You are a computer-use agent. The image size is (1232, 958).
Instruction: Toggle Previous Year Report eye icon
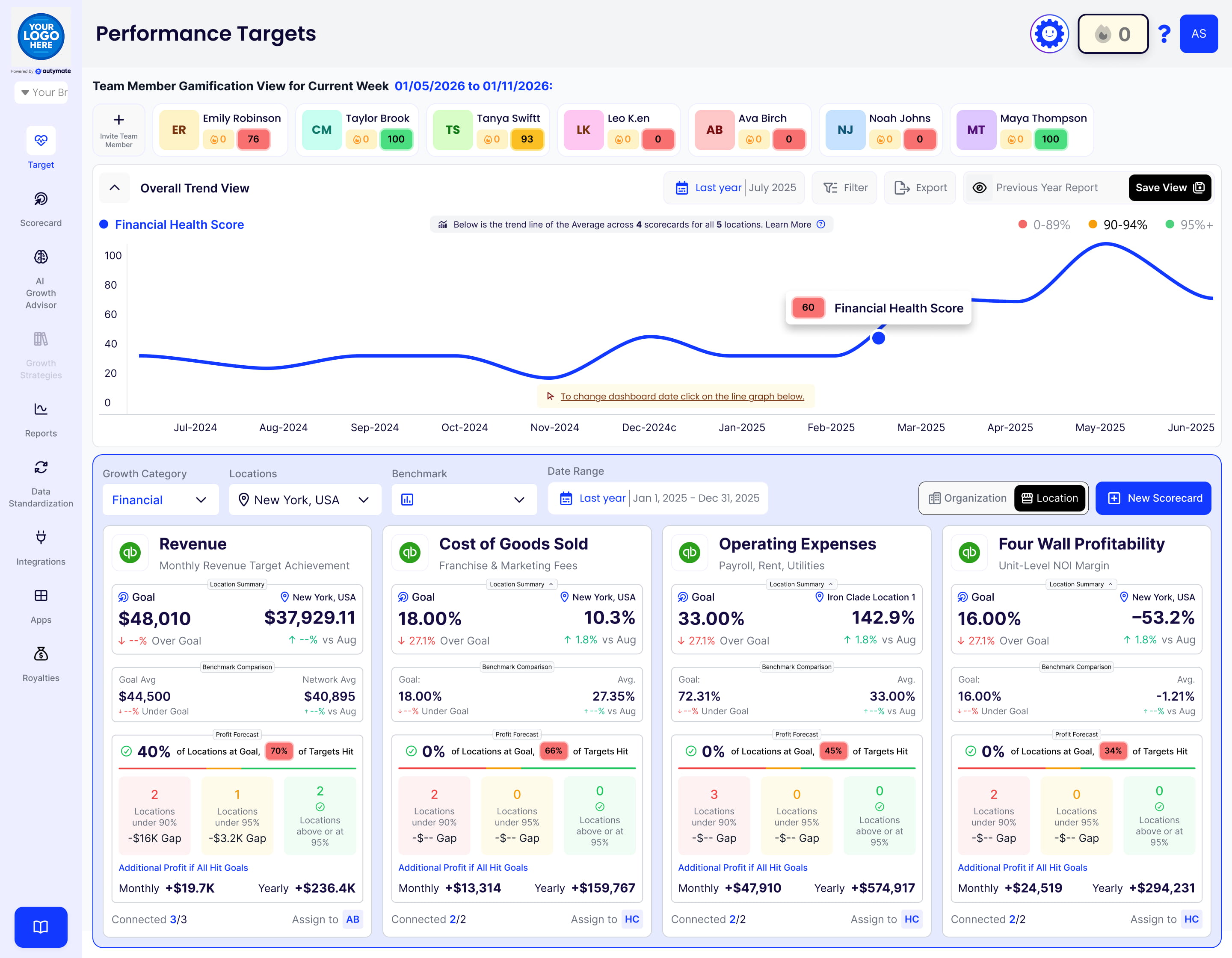point(980,188)
